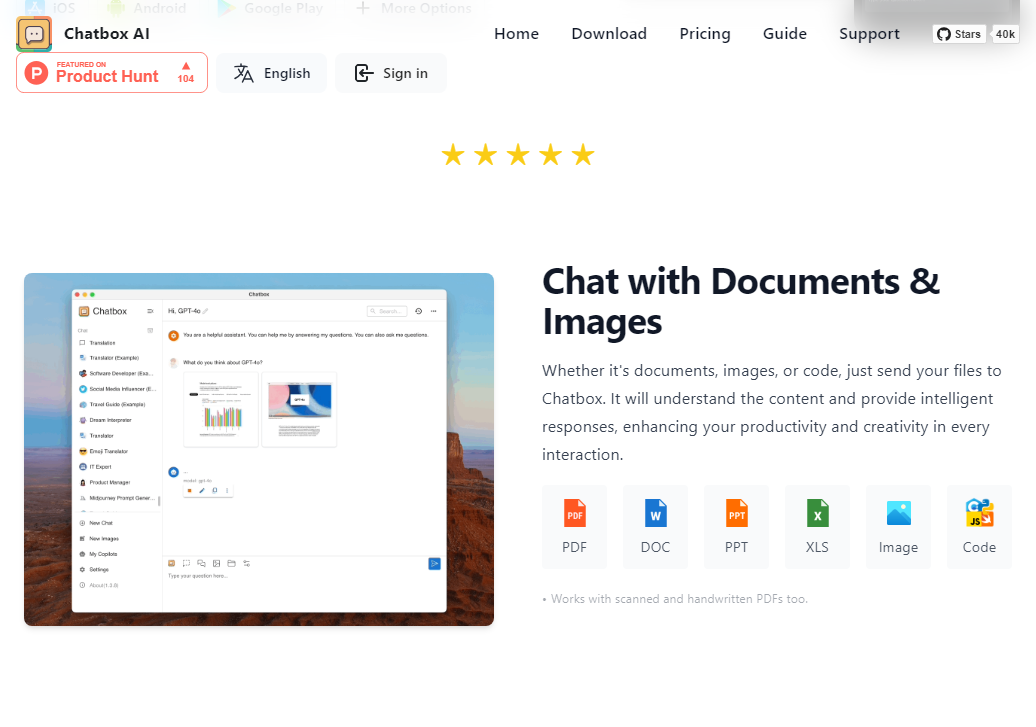This screenshot has height=727, width=1036.
Task: Click the translate icon beside English
Action: 243,73
